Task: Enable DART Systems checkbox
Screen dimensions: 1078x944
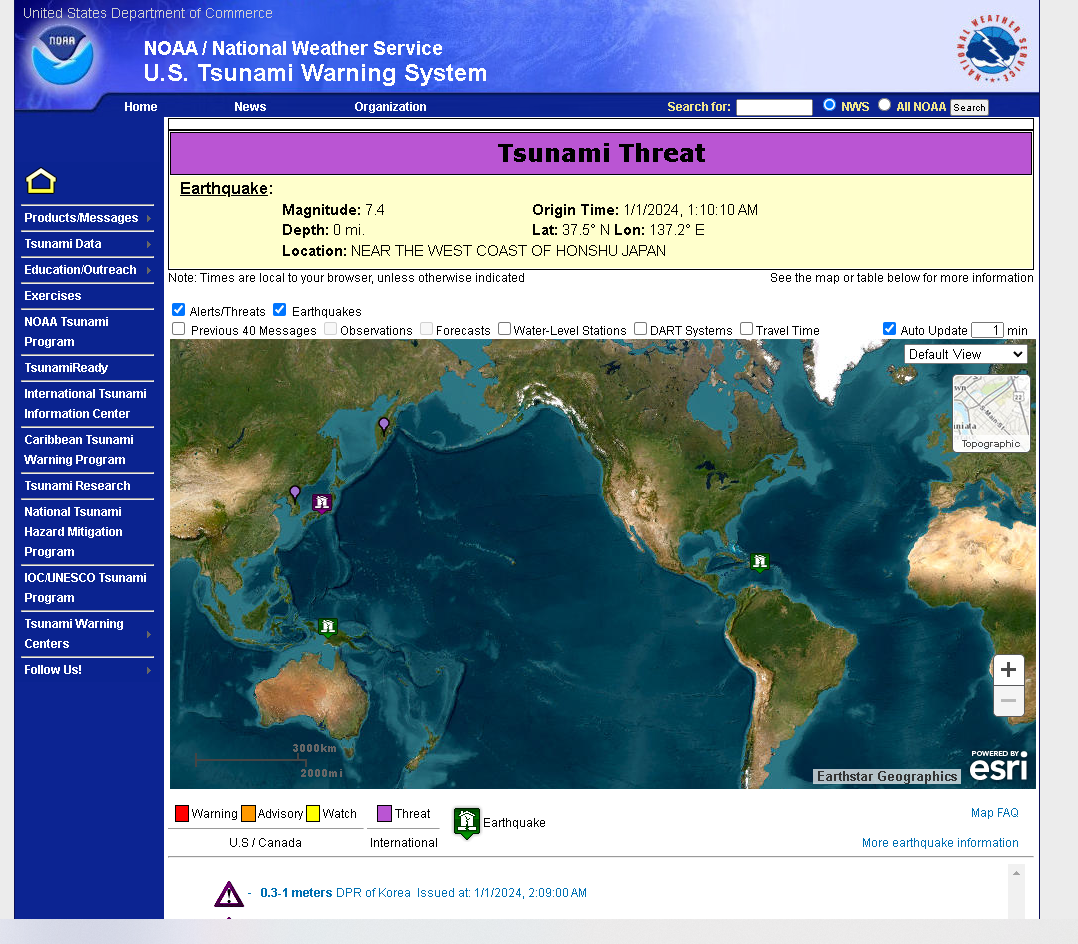Action: click(x=641, y=329)
